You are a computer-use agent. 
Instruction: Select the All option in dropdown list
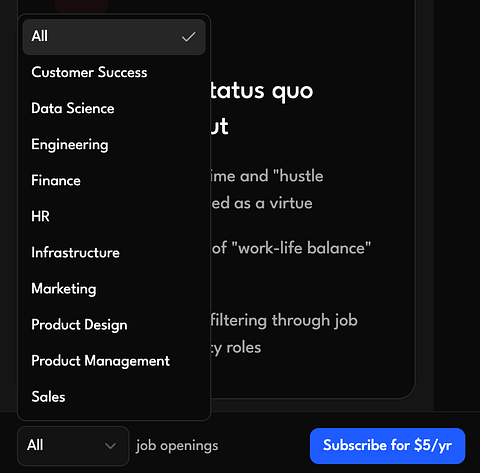114,37
